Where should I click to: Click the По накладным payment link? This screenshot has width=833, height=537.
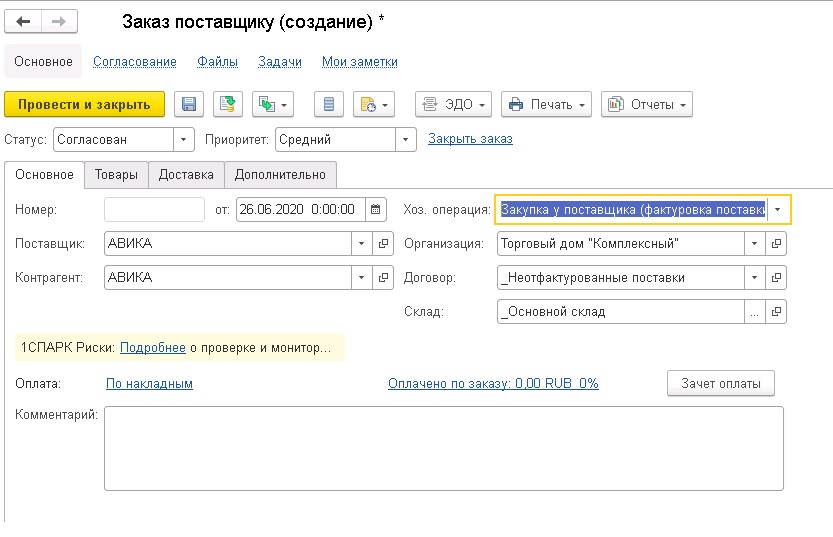point(149,383)
